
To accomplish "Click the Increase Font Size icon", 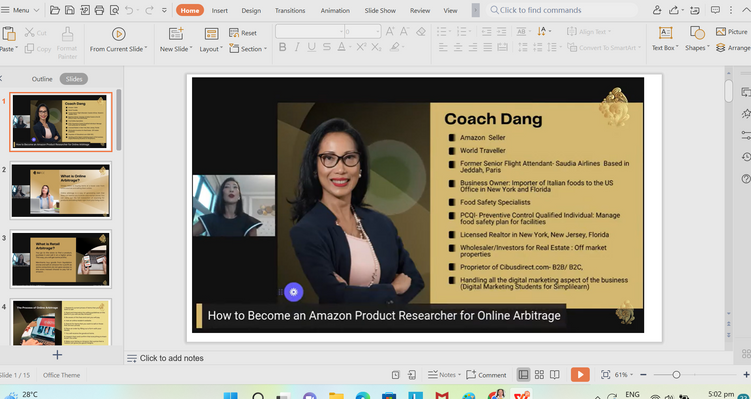I will pyautogui.click(x=390, y=32).
